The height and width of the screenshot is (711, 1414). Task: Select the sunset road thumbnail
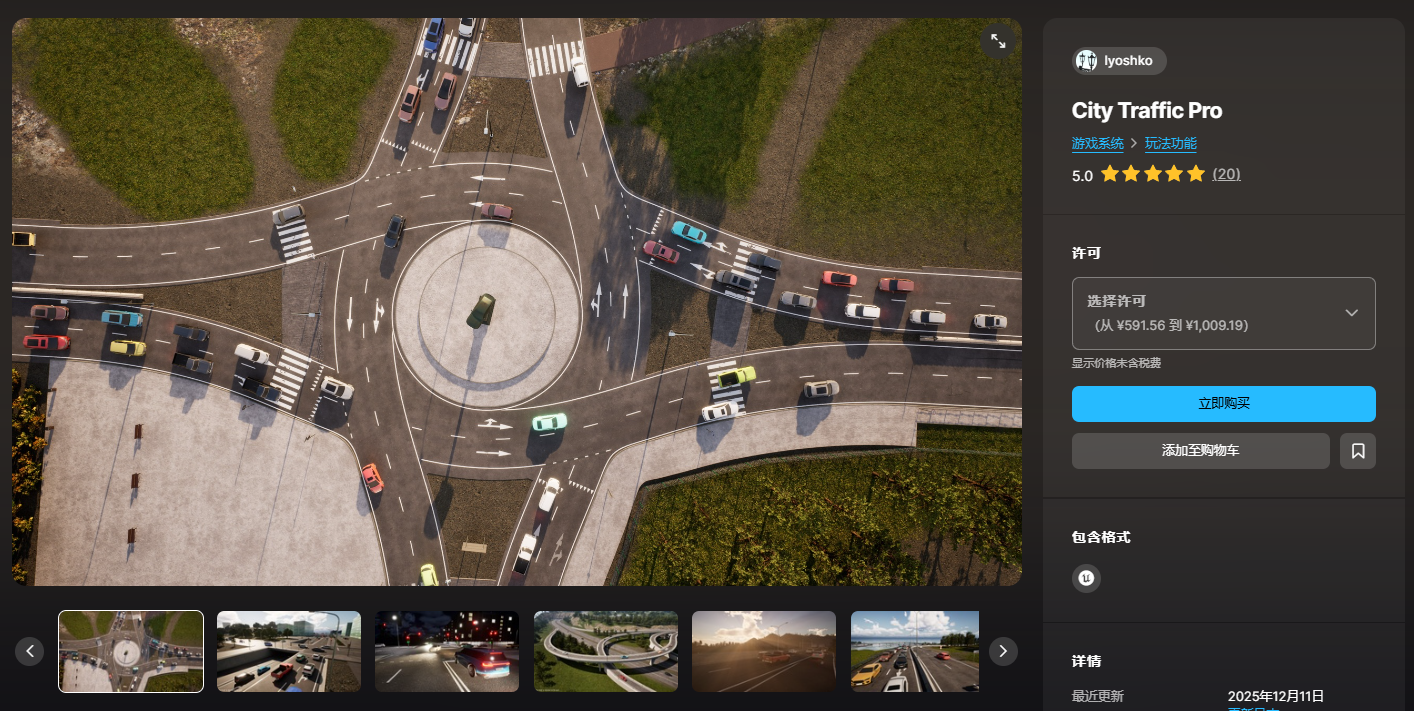(764, 652)
